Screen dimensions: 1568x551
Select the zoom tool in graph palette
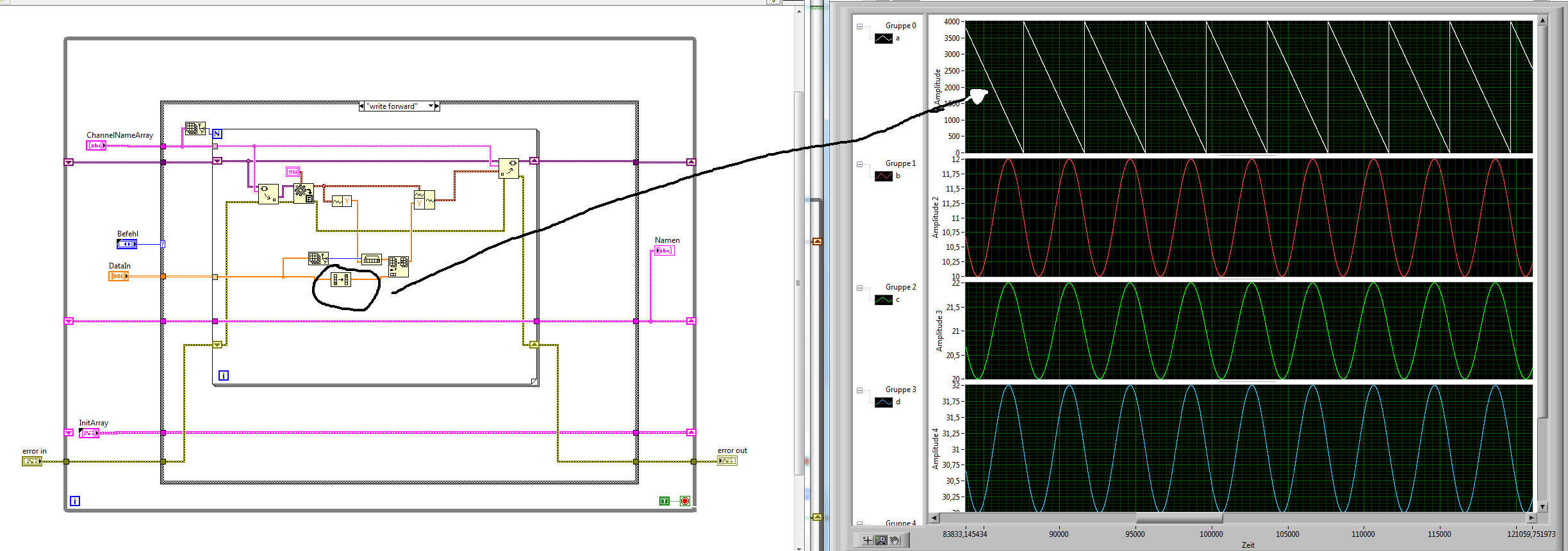pos(881,540)
